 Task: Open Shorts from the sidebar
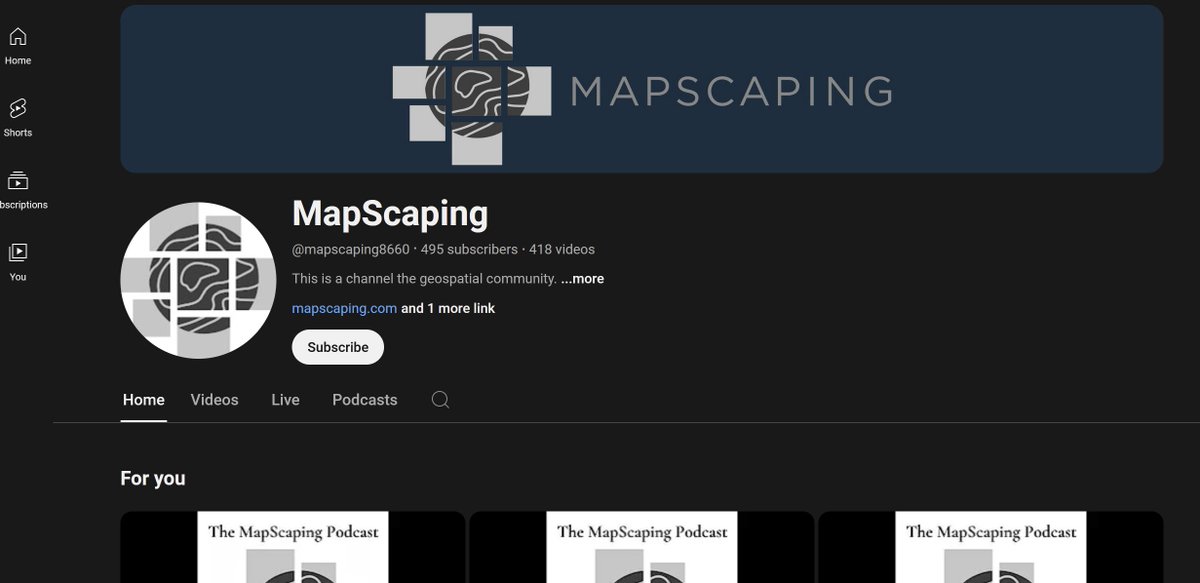pyautogui.click(x=18, y=118)
